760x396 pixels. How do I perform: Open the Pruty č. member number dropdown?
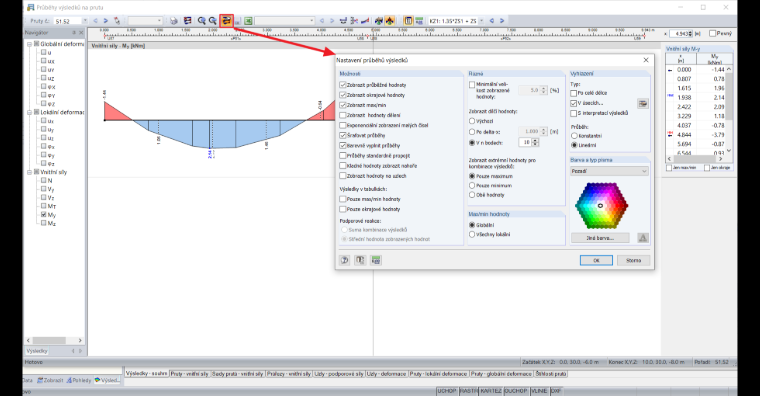(85, 21)
